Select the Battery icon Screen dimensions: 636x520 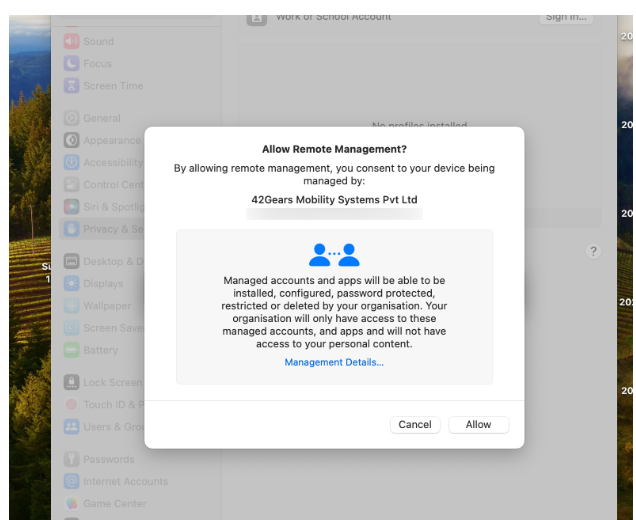point(71,350)
